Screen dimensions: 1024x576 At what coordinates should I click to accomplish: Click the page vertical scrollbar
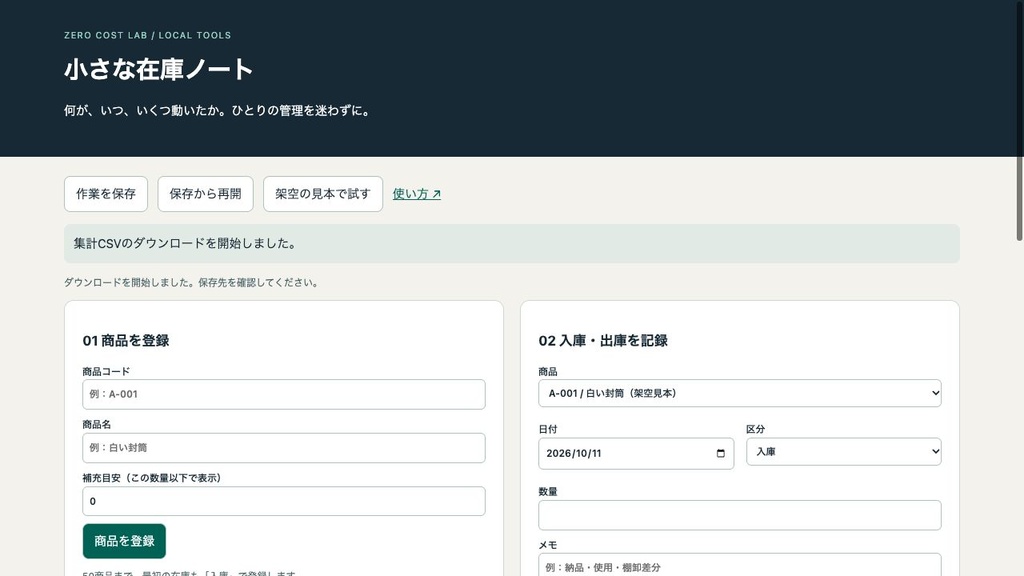(x=1019, y=121)
